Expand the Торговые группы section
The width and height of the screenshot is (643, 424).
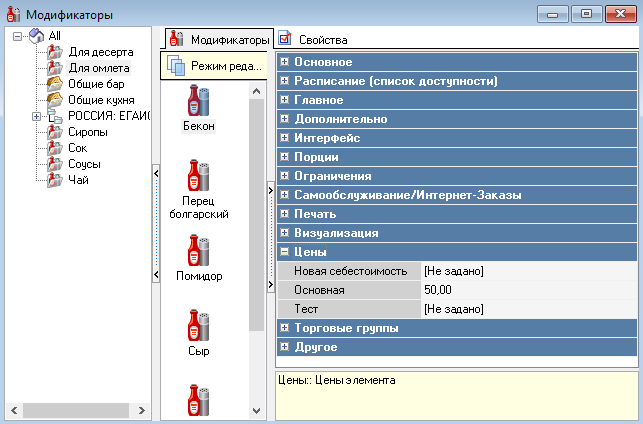point(285,328)
